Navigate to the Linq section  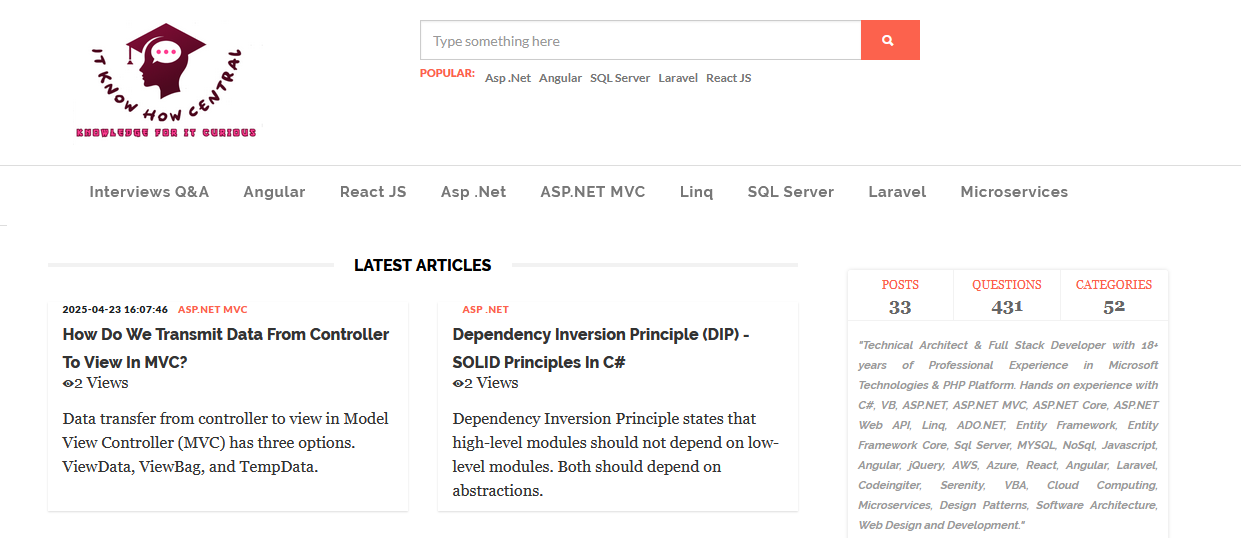pos(696,192)
